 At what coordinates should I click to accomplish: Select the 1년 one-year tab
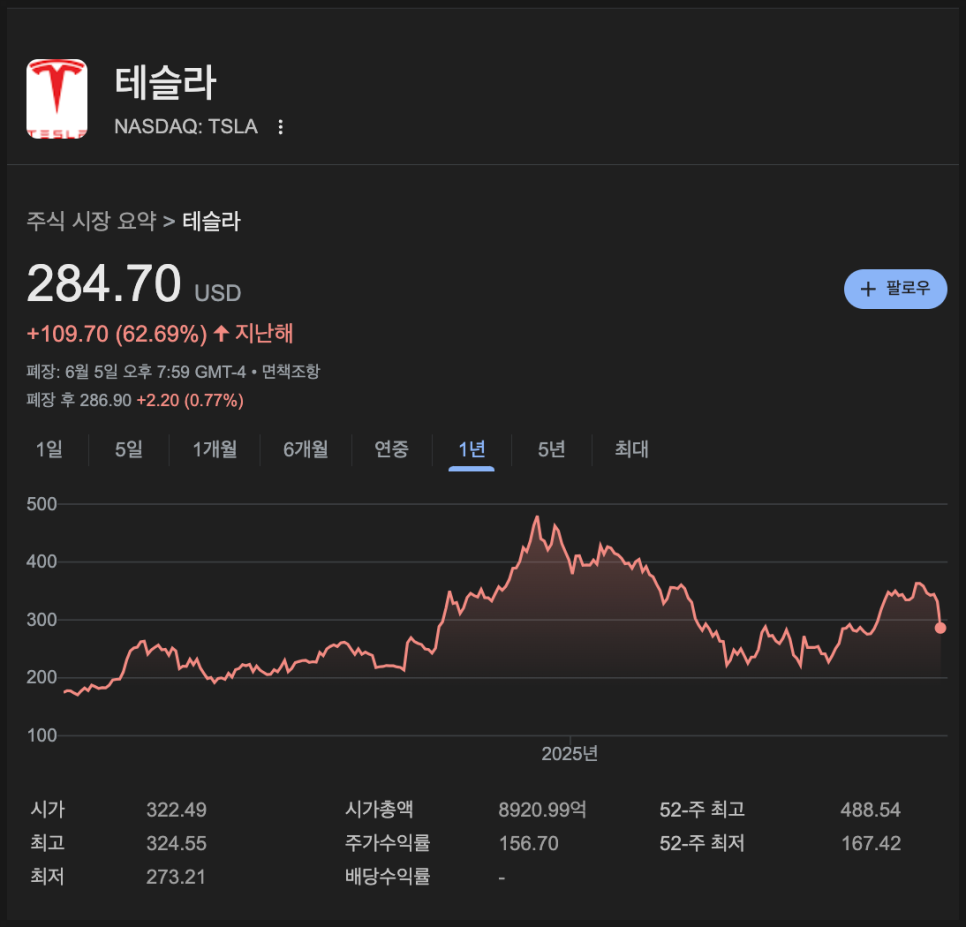point(472,449)
